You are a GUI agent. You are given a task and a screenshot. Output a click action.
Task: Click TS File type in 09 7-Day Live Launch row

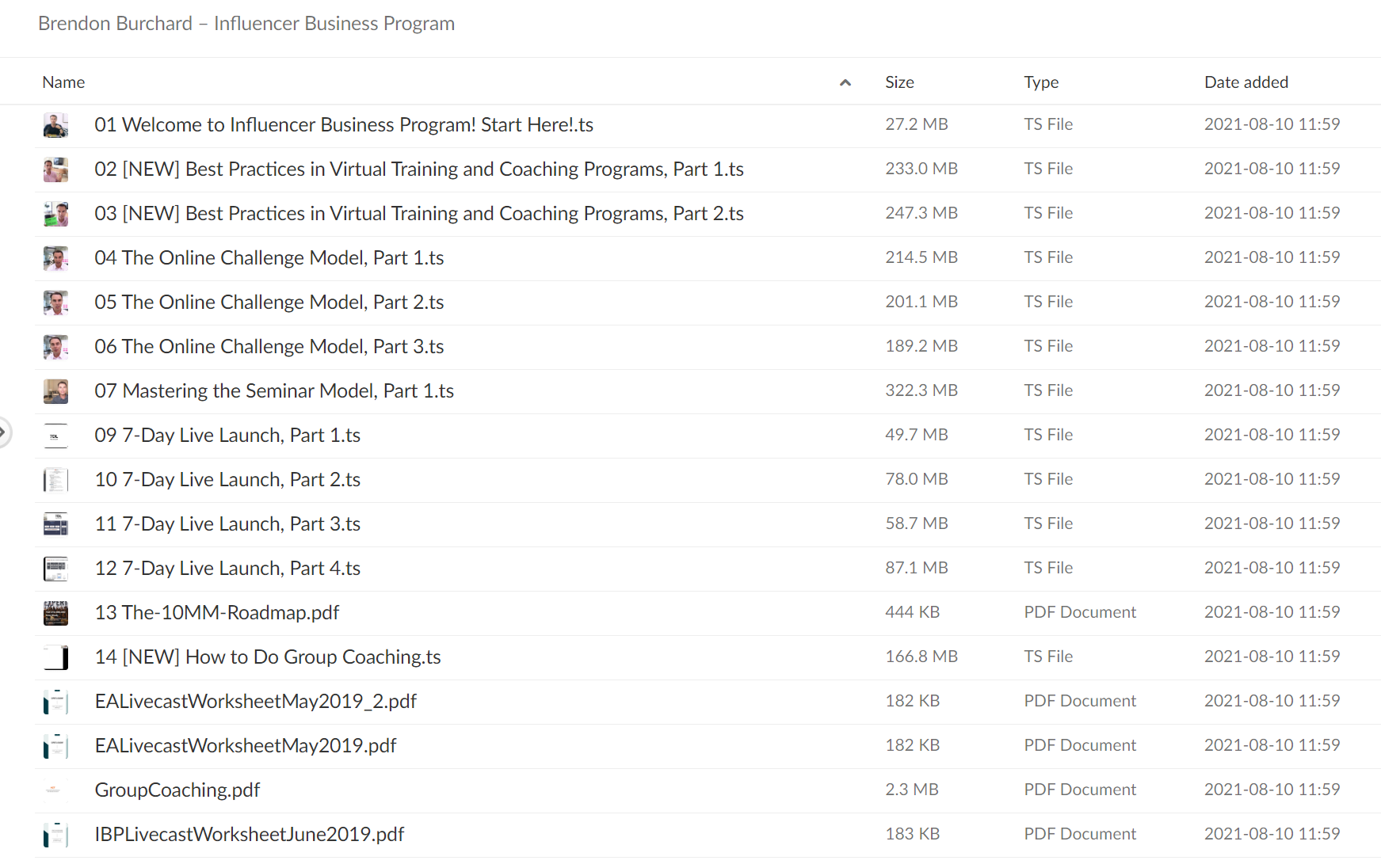click(x=1048, y=435)
